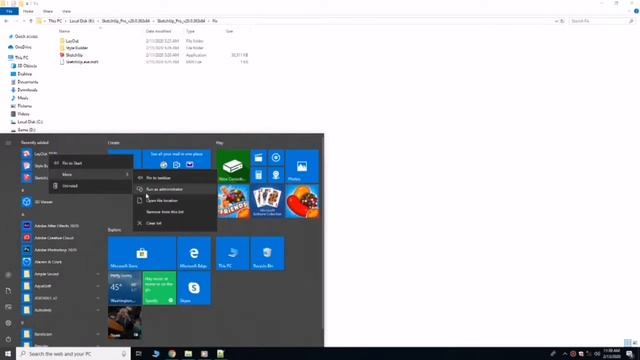
Task: Switch to Home ribbon tab
Action: coord(28,11)
